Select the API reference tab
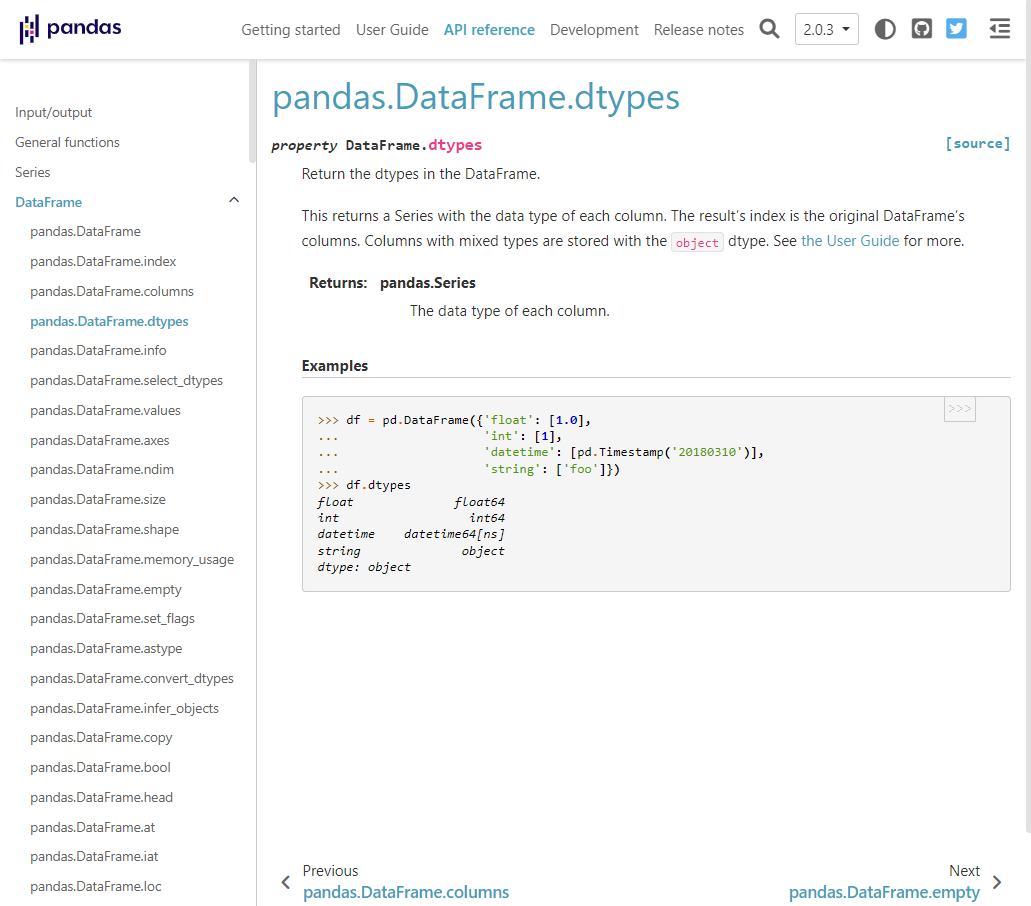1031x906 pixels. pos(489,30)
